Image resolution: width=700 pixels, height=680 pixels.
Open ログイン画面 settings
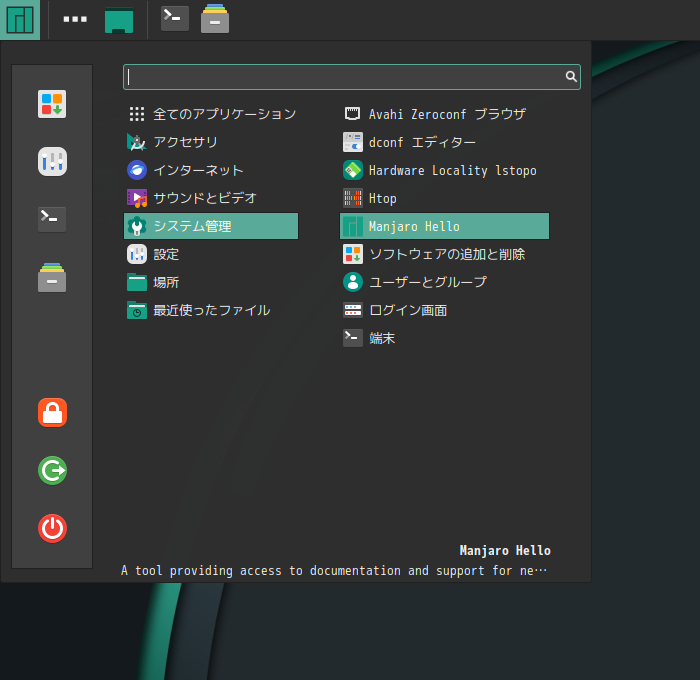[x=445, y=310]
